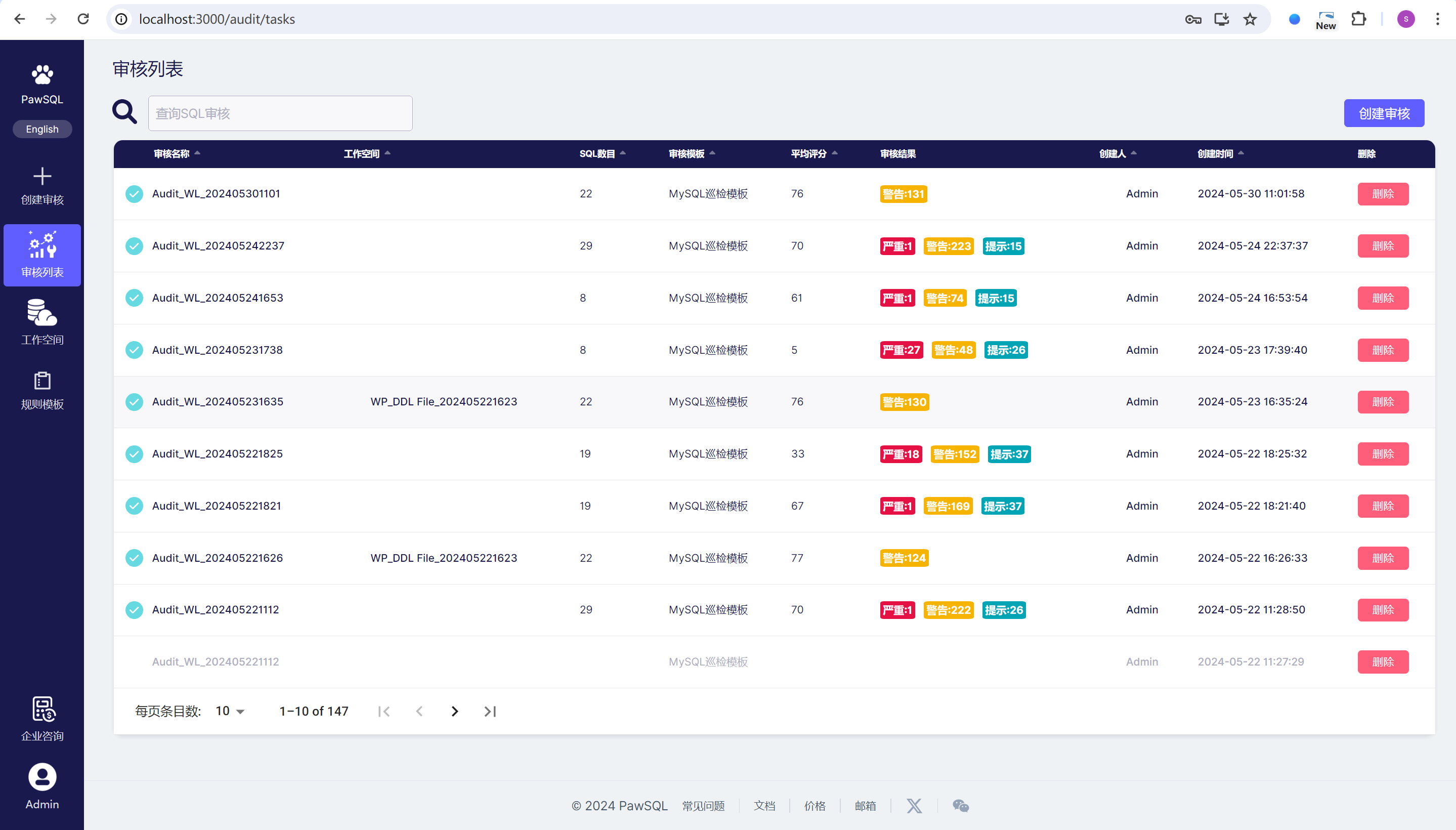Click the Admin user avatar icon
This screenshot has height=830, width=1456.
[42, 777]
